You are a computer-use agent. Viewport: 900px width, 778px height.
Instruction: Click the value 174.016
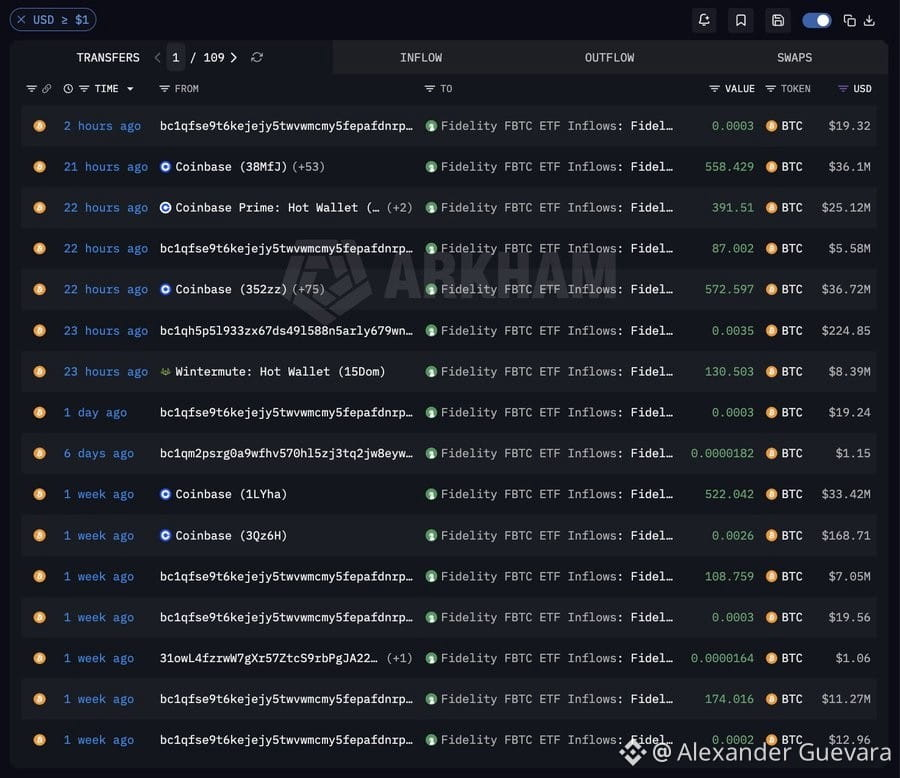pos(729,699)
